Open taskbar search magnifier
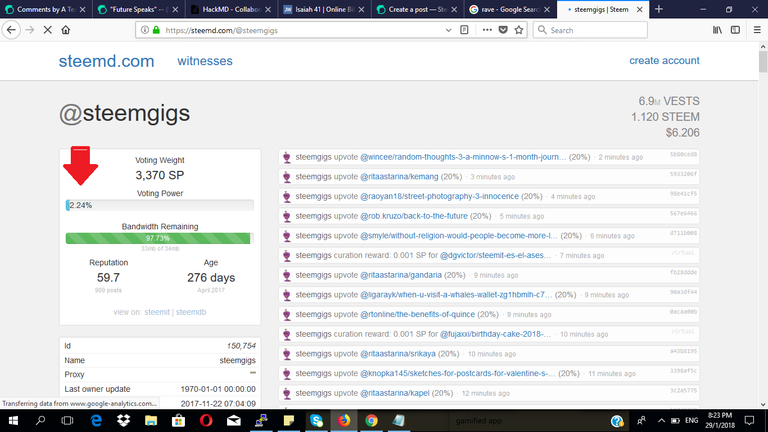The height and width of the screenshot is (432, 768). click(x=40, y=420)
